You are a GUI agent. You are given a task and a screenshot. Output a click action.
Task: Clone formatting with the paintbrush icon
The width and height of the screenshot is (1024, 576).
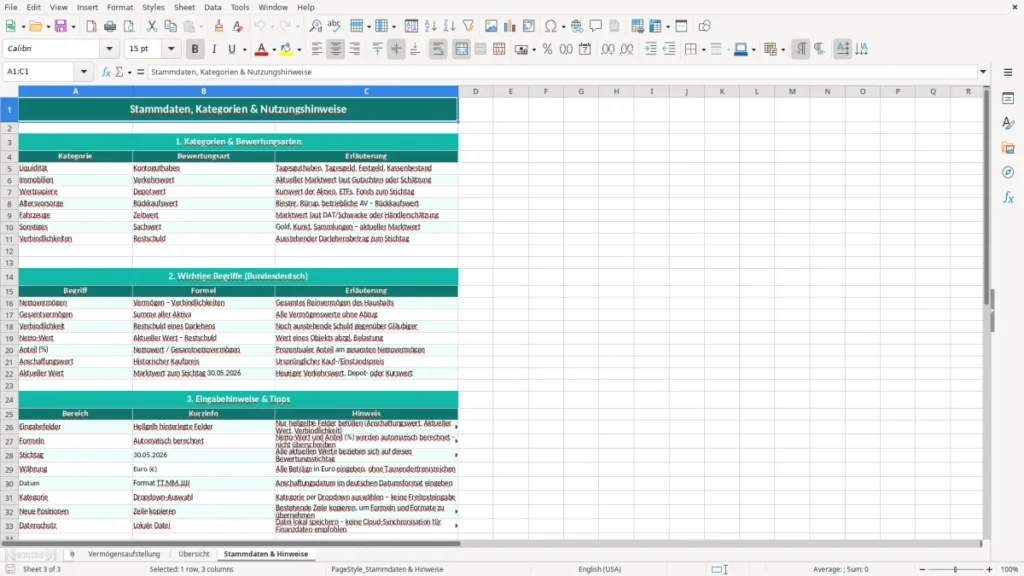[x=219, y=26]
